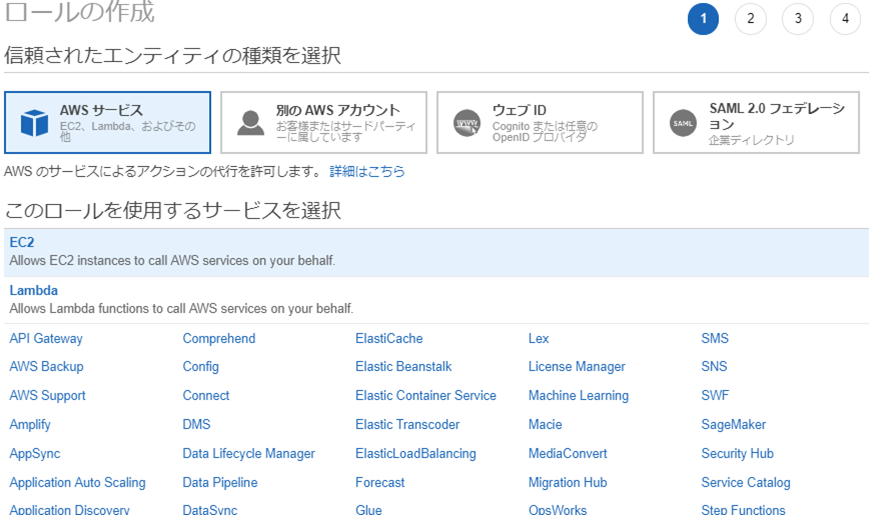Select Connect service
880x515 pixels.
tap(206, 396)
